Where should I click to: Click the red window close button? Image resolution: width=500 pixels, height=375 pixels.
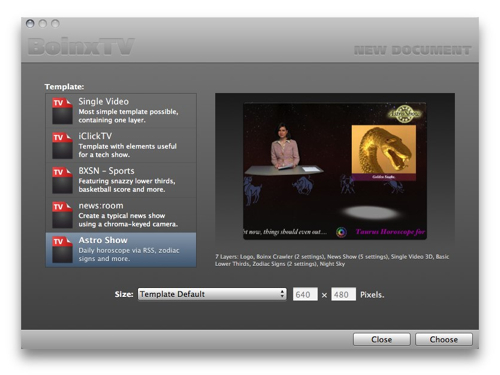pyautogui.click(x=30, y=24)
